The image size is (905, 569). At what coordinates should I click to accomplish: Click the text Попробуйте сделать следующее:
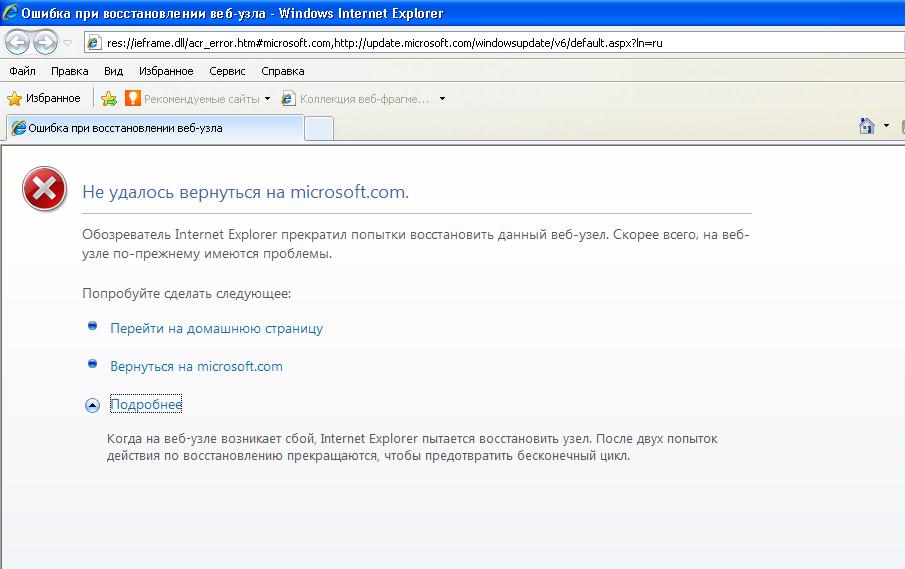[186, 294]
